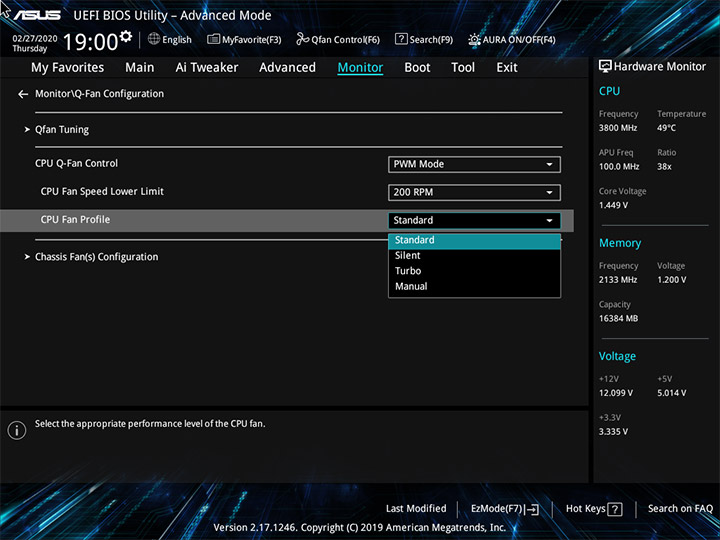This screenshot has width=720, height=540.
Task: Choose Manual fan profile
Action: point(474,287)
